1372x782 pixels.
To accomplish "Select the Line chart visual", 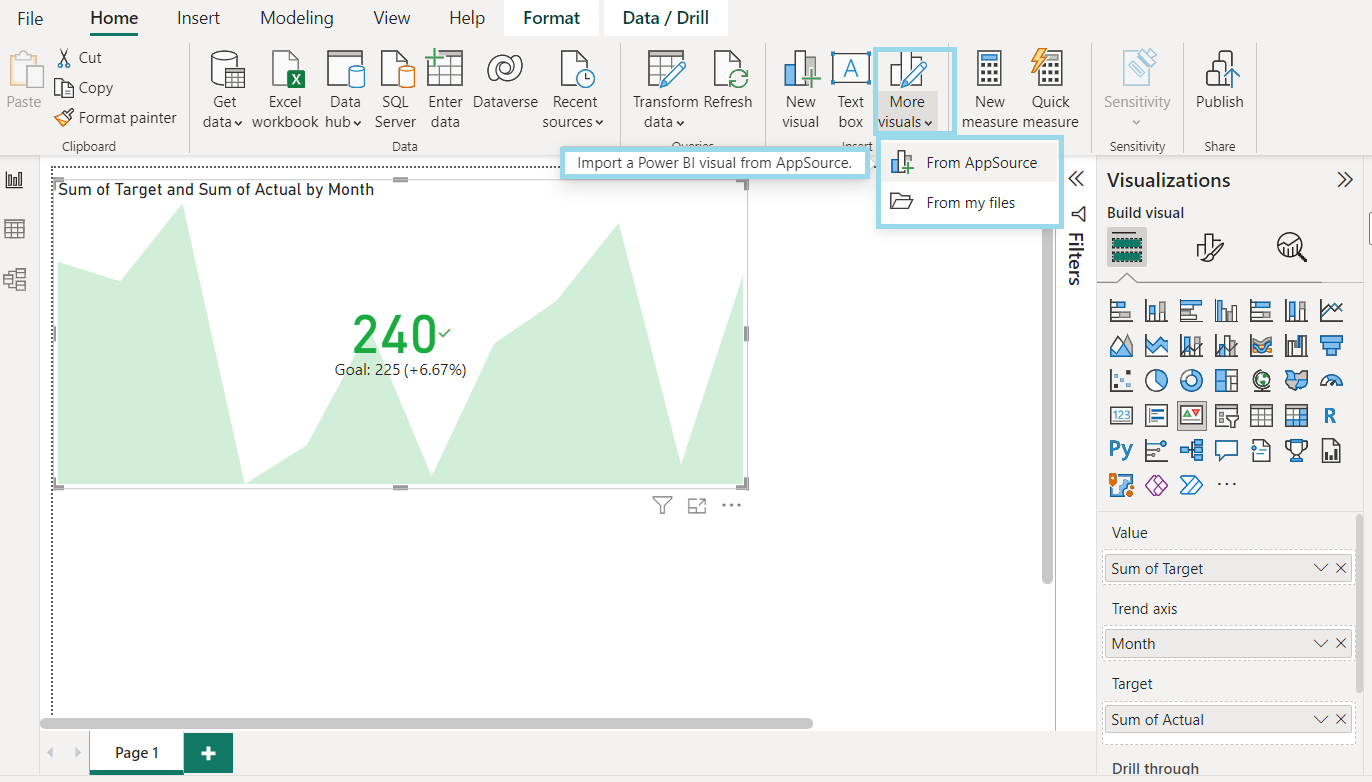I will tap(1331, 311).
